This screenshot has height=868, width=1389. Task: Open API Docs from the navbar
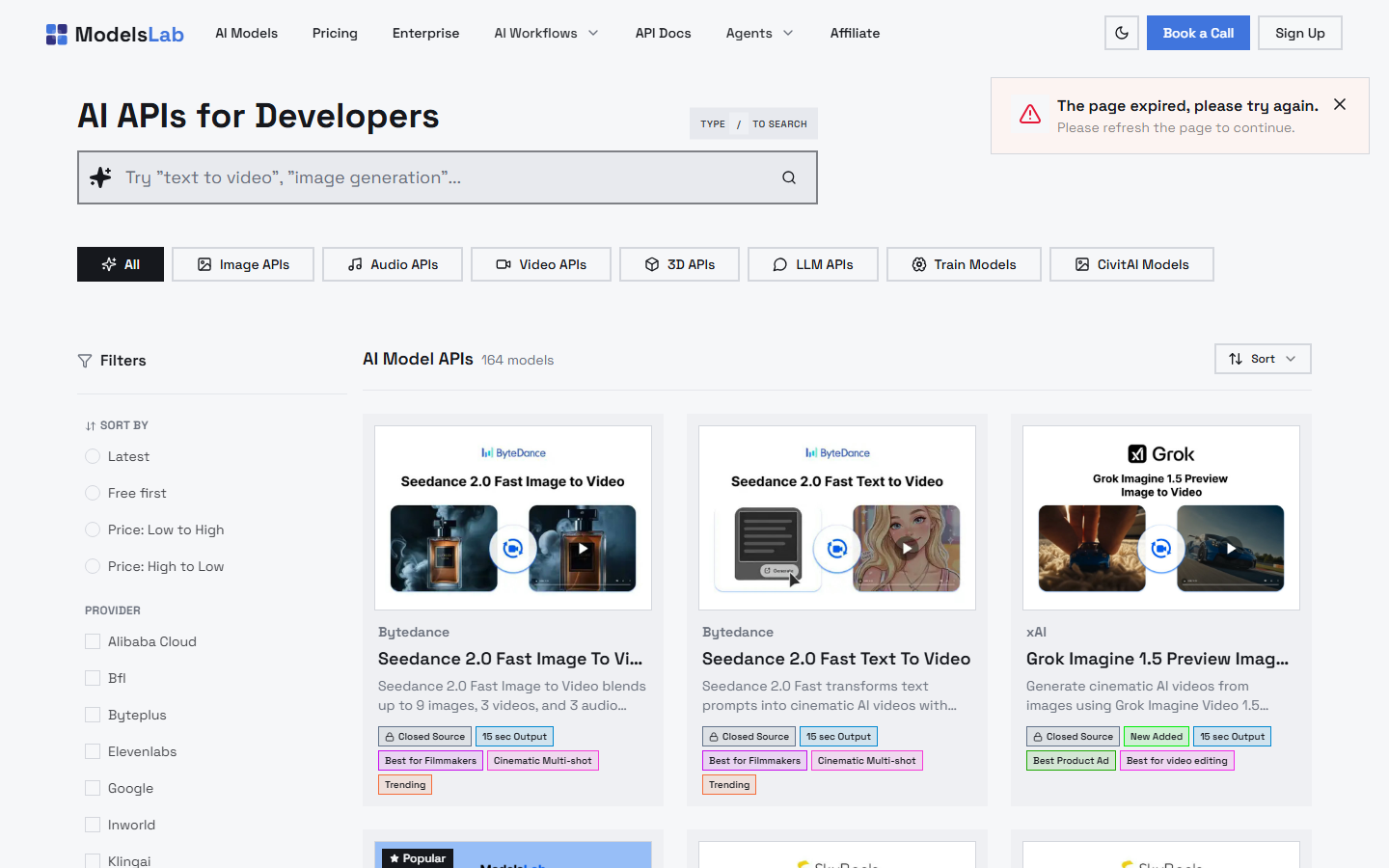(663, 33)
